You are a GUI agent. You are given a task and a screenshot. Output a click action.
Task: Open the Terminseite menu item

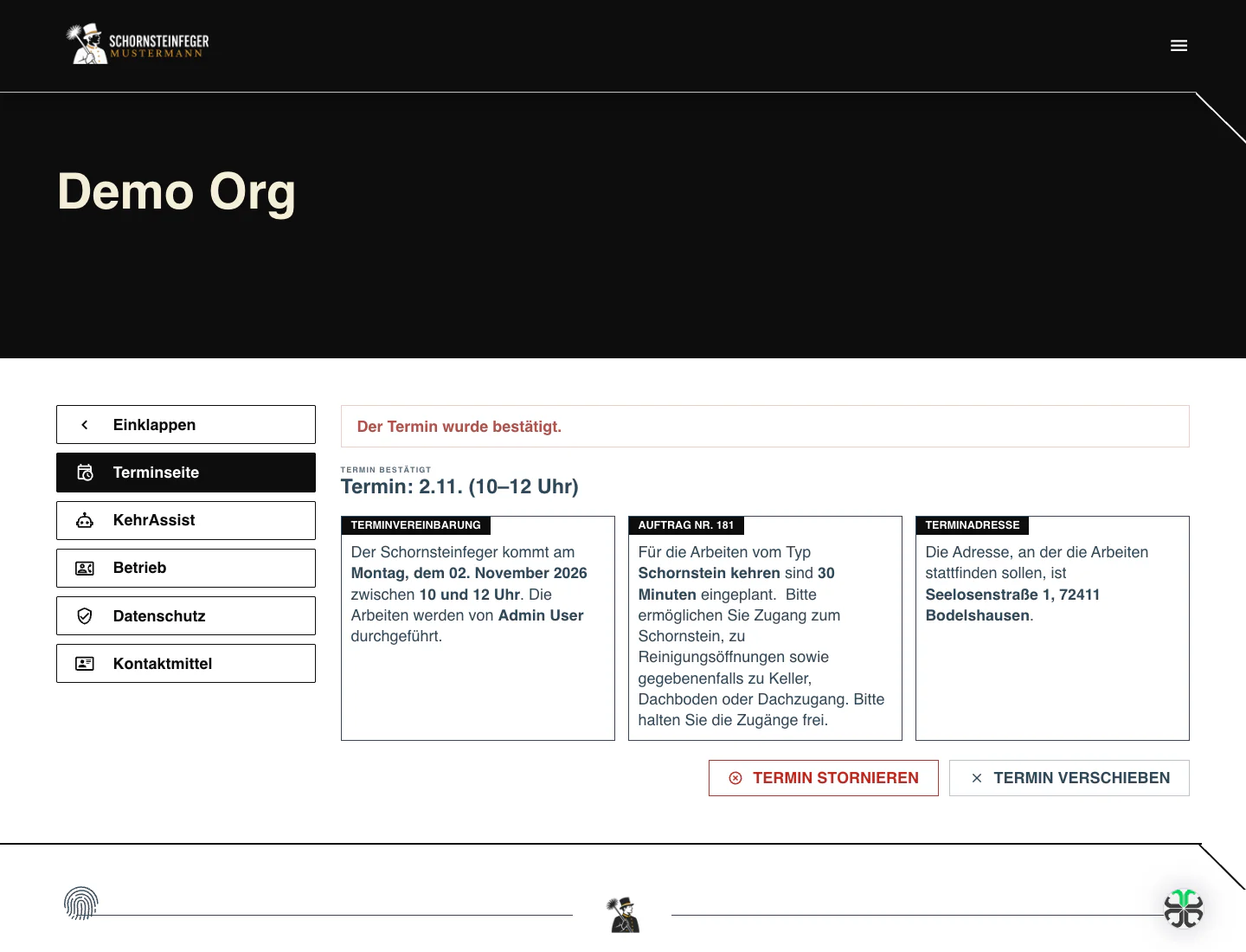point(186,473)
